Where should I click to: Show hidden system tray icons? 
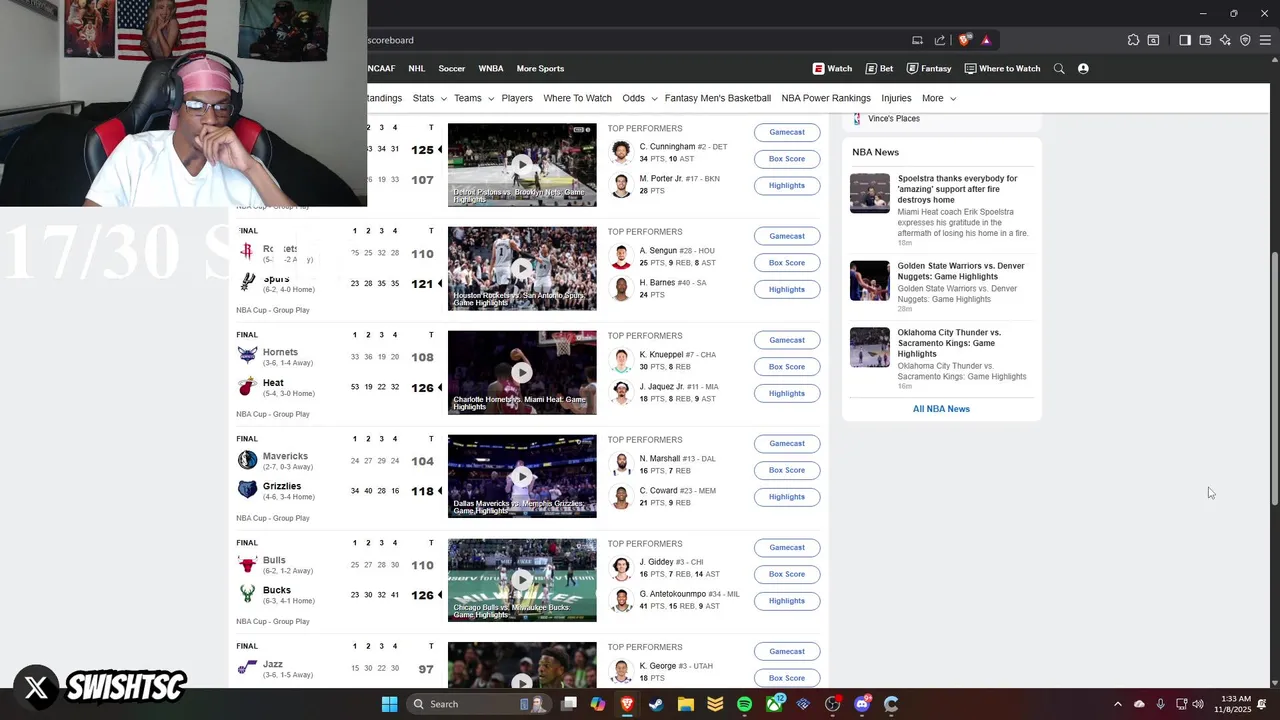(x=1118, y=704)
